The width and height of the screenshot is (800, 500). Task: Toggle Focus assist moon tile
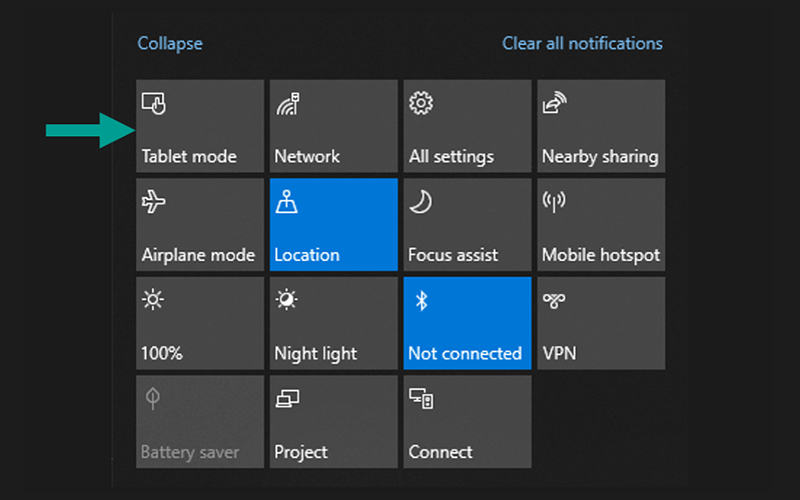(467, 224)
